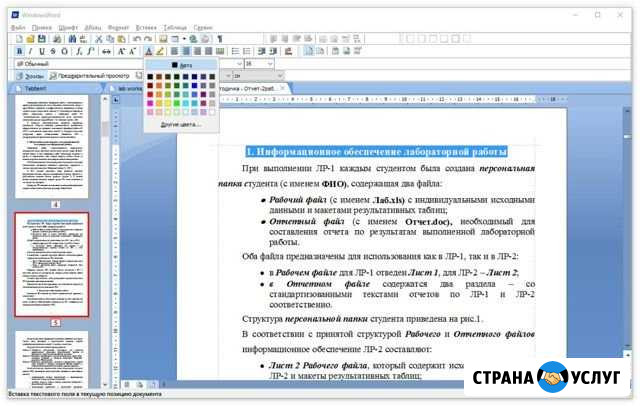Toggle Underline formatting button

coord(41,51)
